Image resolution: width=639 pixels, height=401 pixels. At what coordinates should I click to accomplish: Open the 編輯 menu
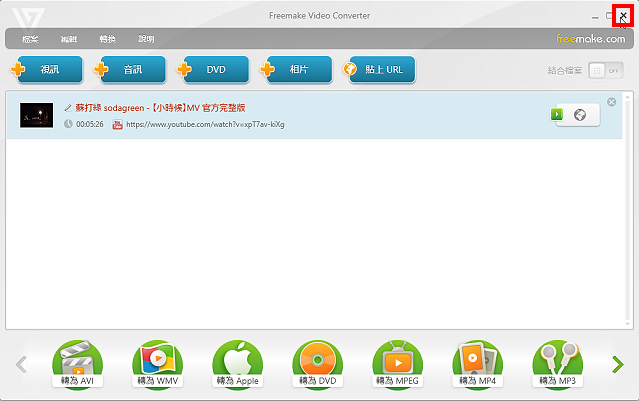pyautogui.click(x=69, y=39)
